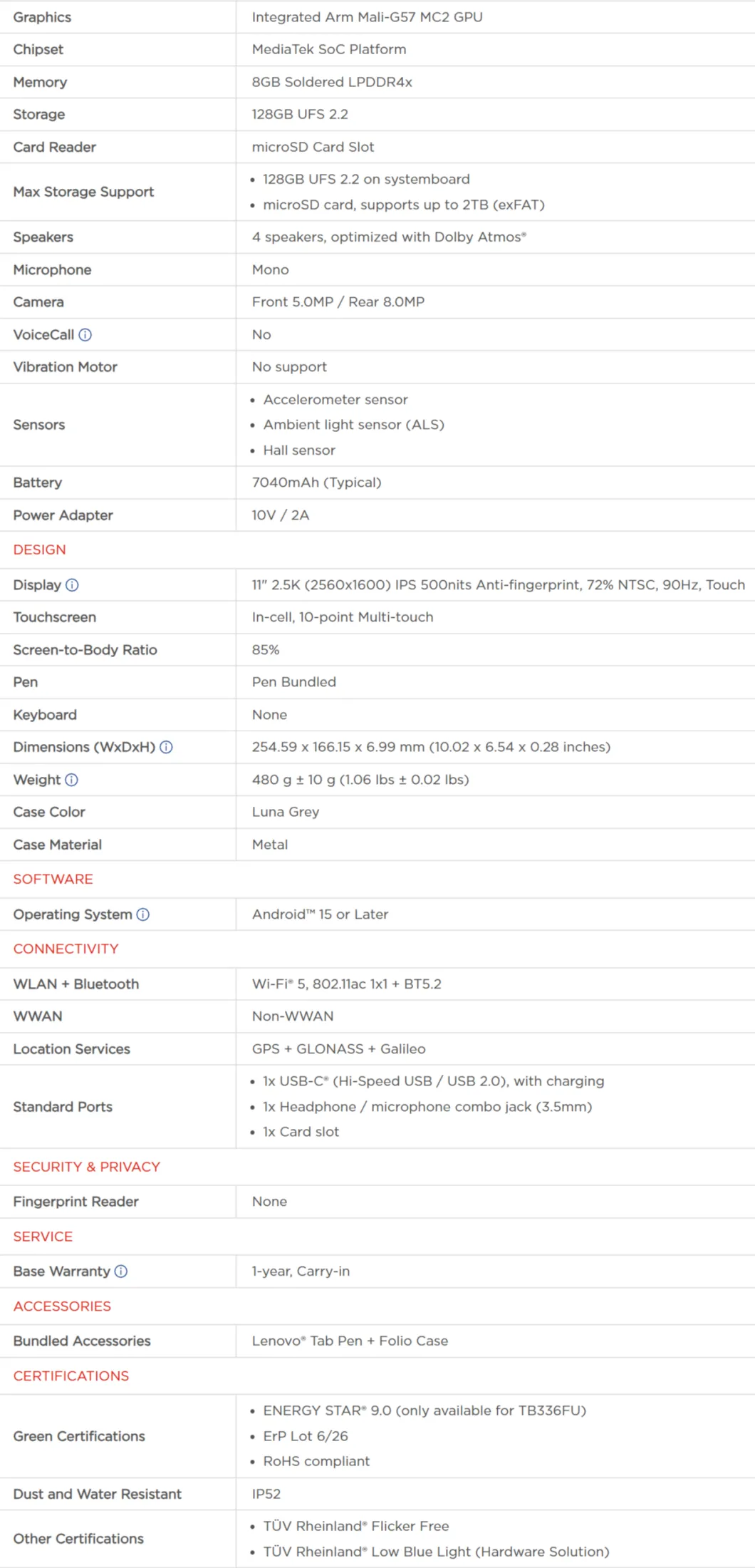Click the Battery value 7040mAh (Typical)
The width and height of the screenshot is (755, 1568).
tap(316, 483)
